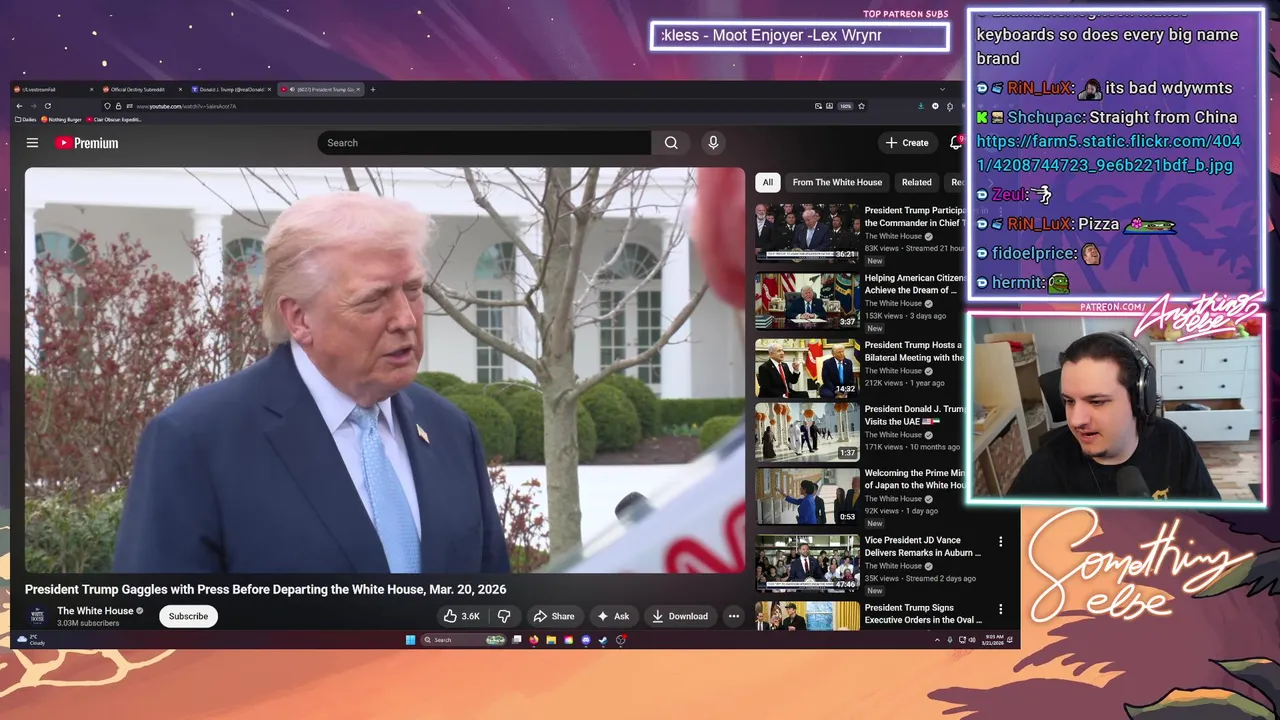Dislike the video with thumbs down

pos(505,616)
